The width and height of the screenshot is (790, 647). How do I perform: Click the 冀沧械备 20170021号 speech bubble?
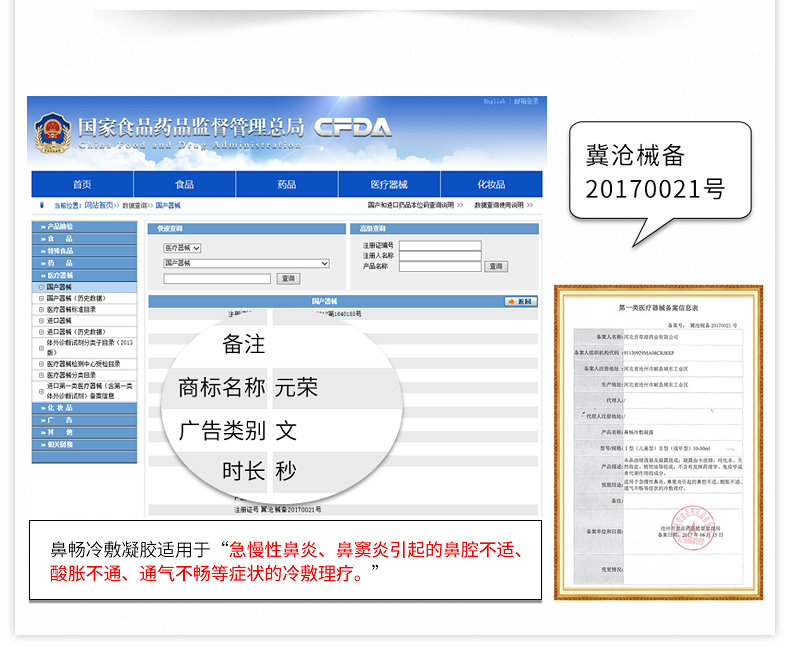point(660,171)
